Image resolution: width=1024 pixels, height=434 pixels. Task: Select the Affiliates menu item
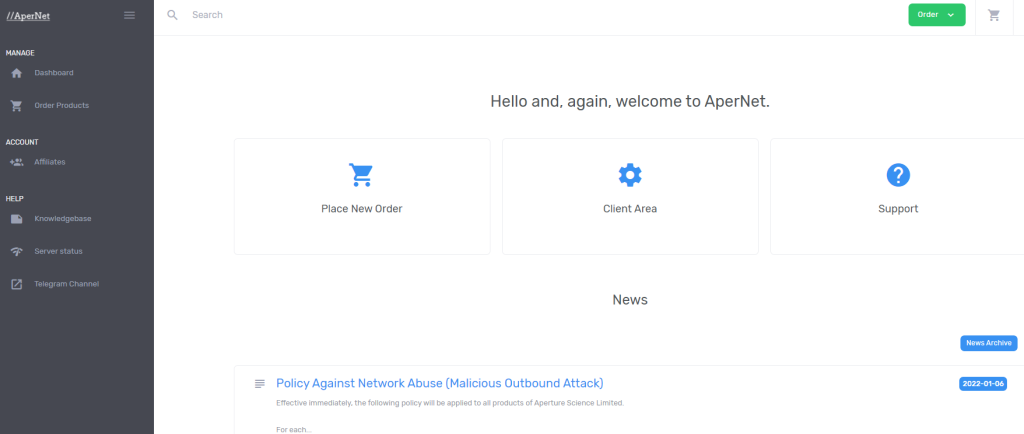pyautogui.click(x=50, y=162)
